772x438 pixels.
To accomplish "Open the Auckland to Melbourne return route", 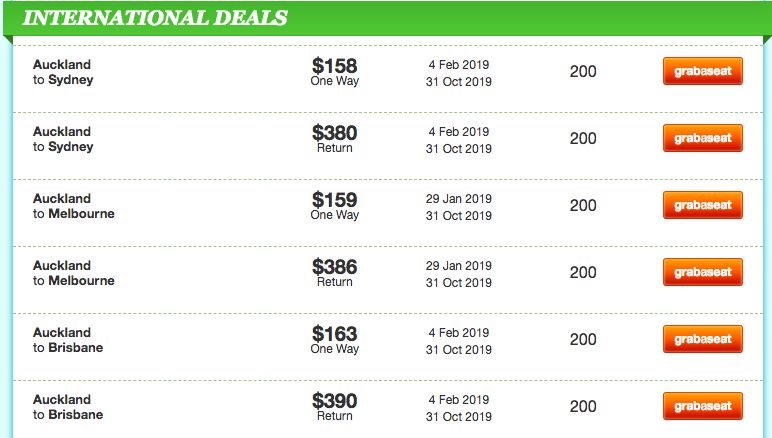I will [x=74, y=273].
